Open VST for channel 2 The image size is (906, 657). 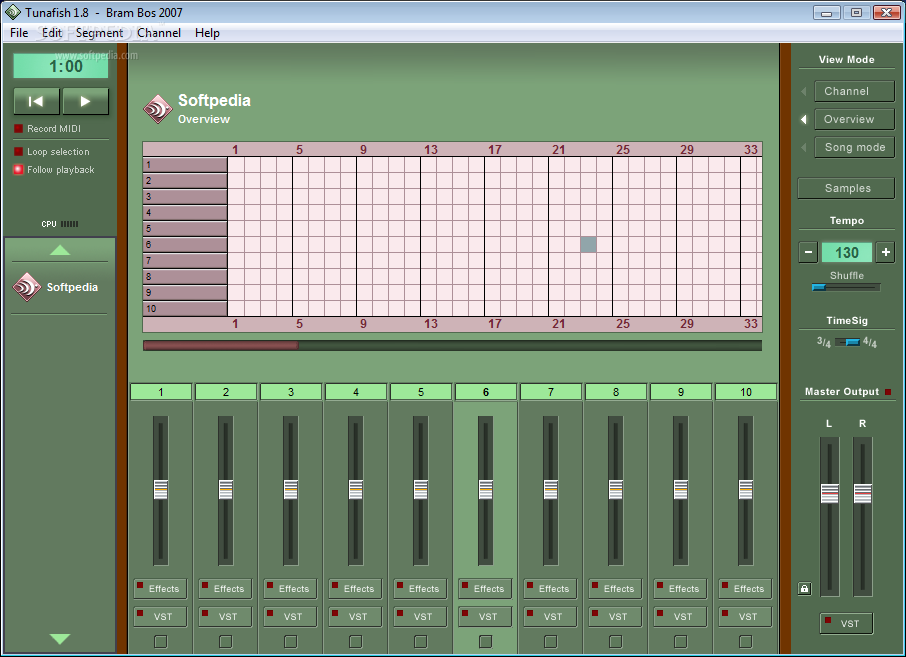pyautogui.click(x=225, y=617)
